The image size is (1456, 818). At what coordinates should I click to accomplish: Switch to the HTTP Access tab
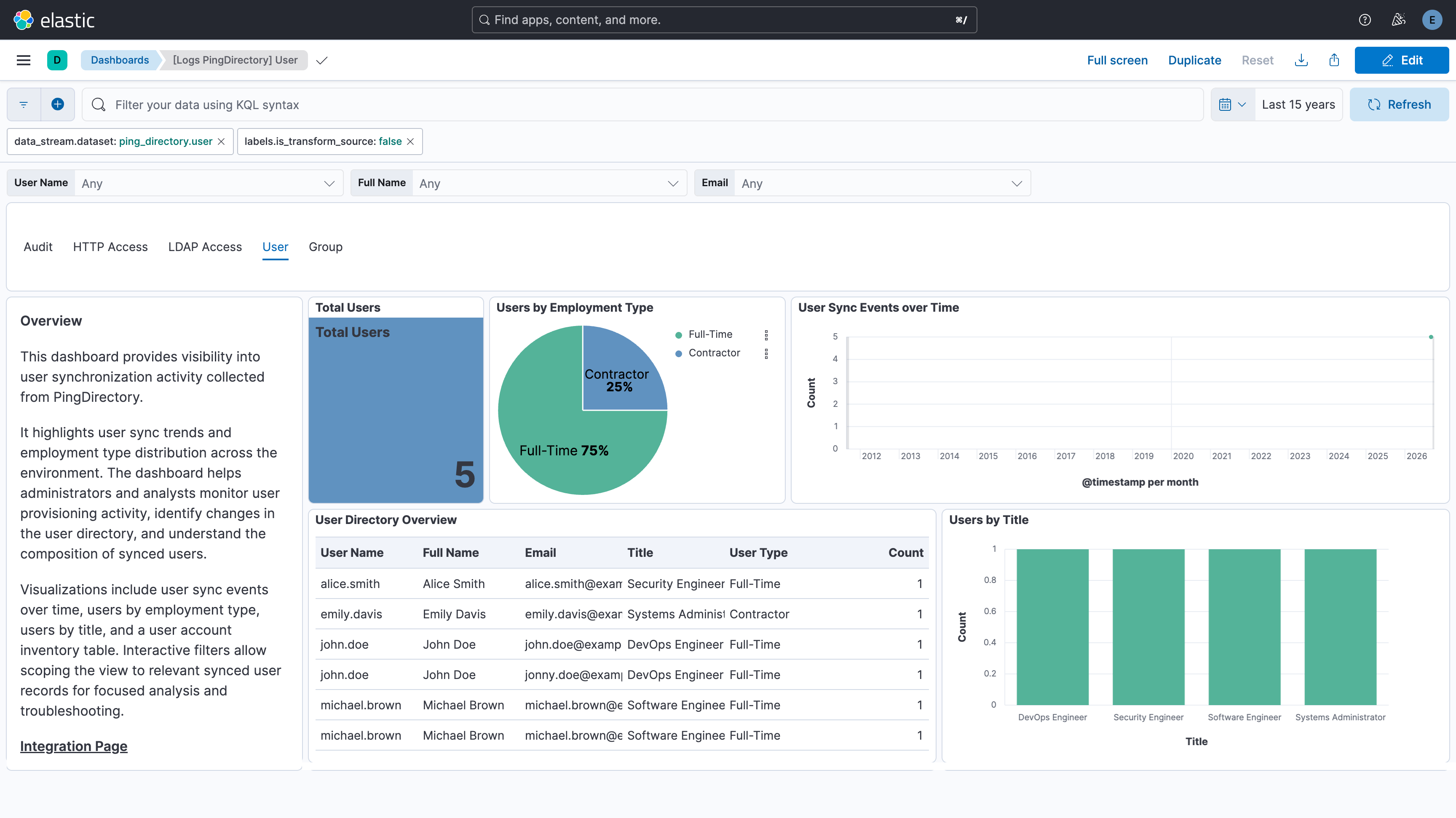[110, 247]
